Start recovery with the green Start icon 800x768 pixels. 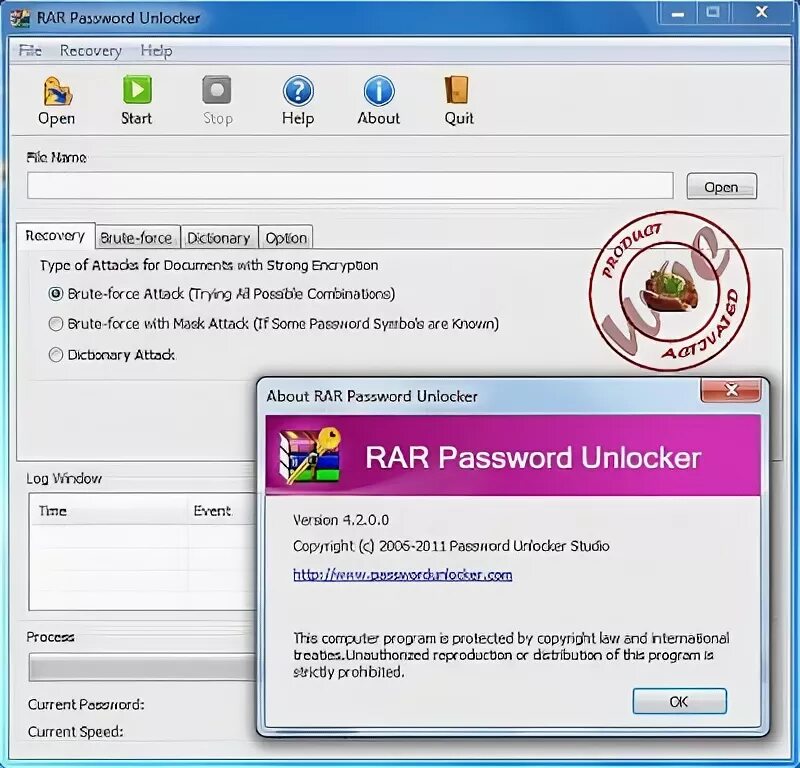click(x=137, y=90)
